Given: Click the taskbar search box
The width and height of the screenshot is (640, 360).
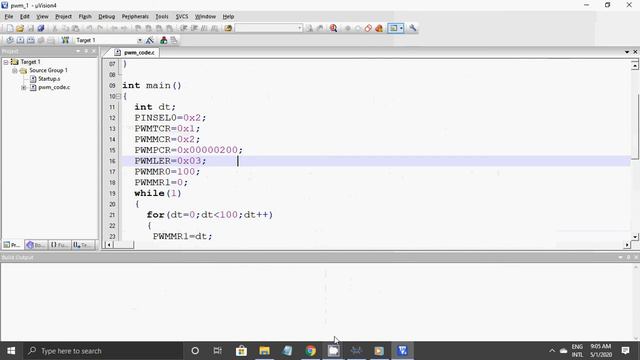Looking at the screenshot, I should coord(102,351).
